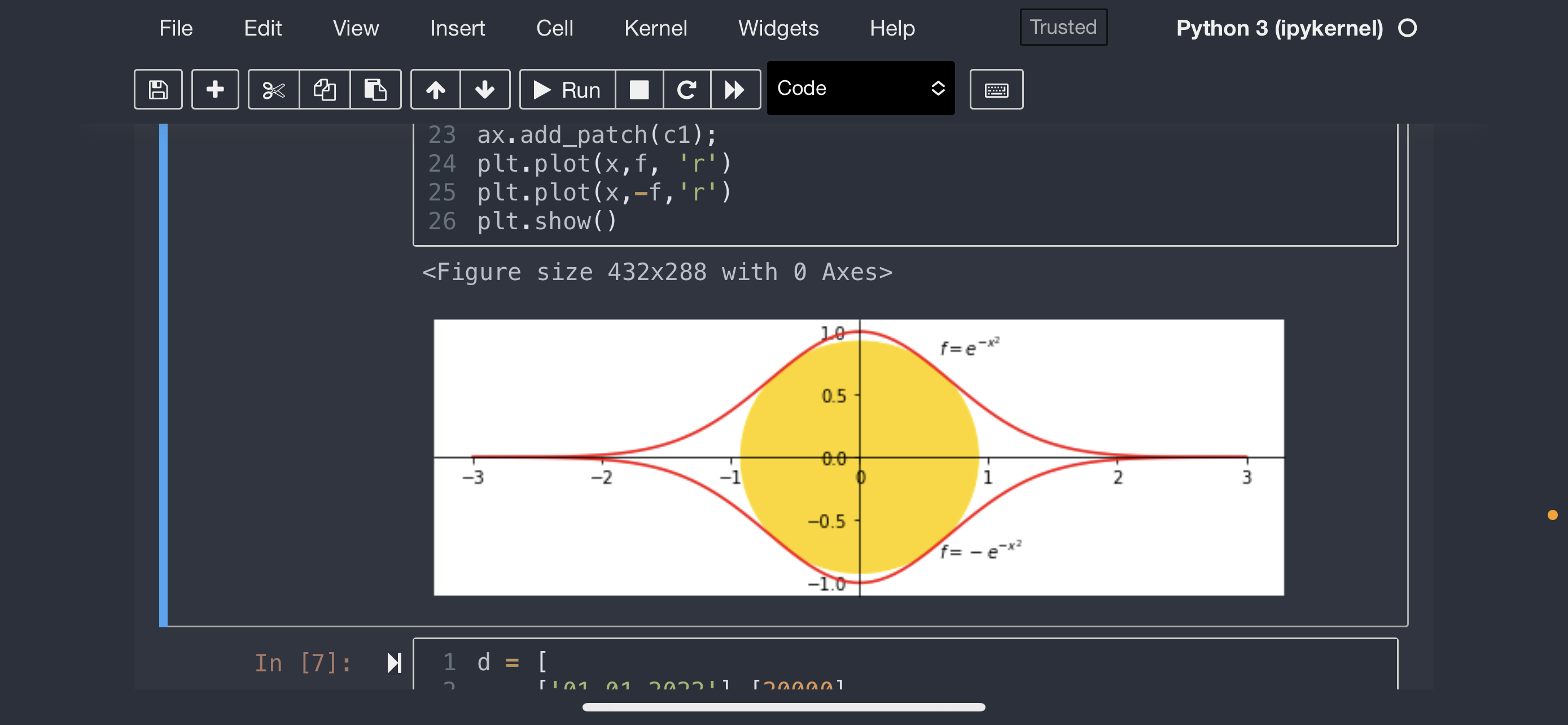Run cell In [7] with the step icon

(x=394, y=662)
